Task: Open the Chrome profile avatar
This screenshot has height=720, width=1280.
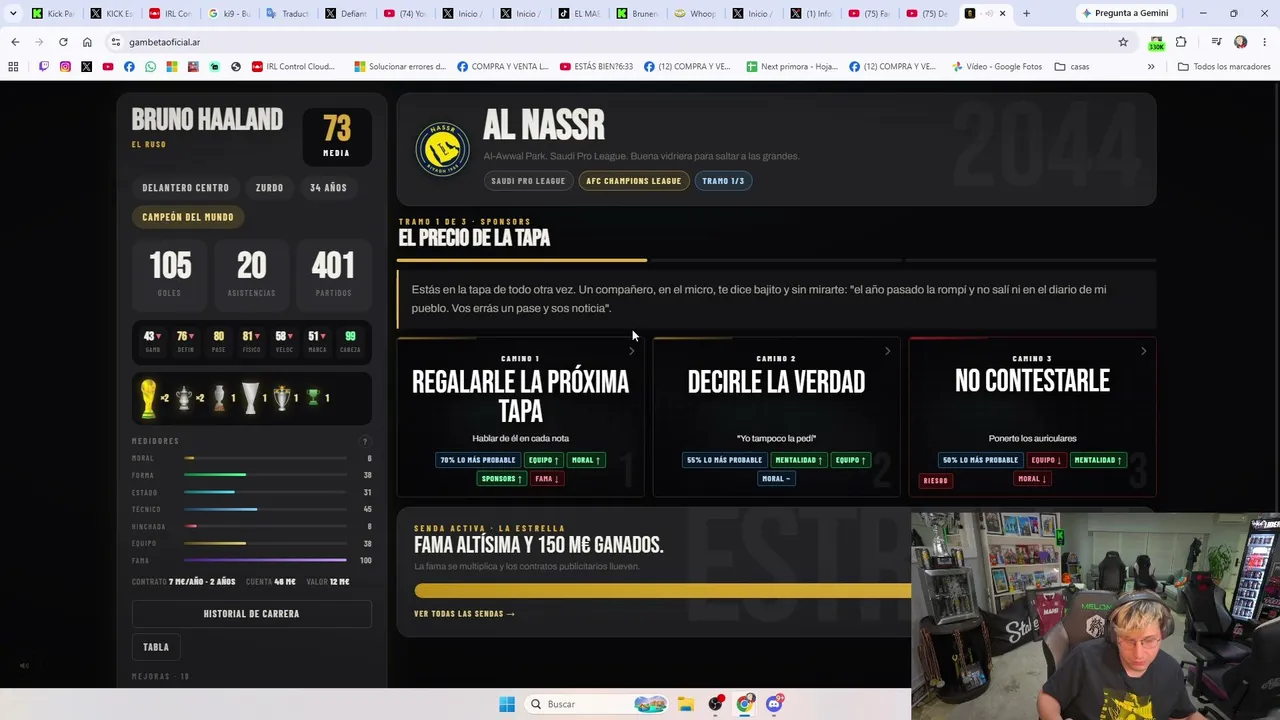Action: (1241, 42)
